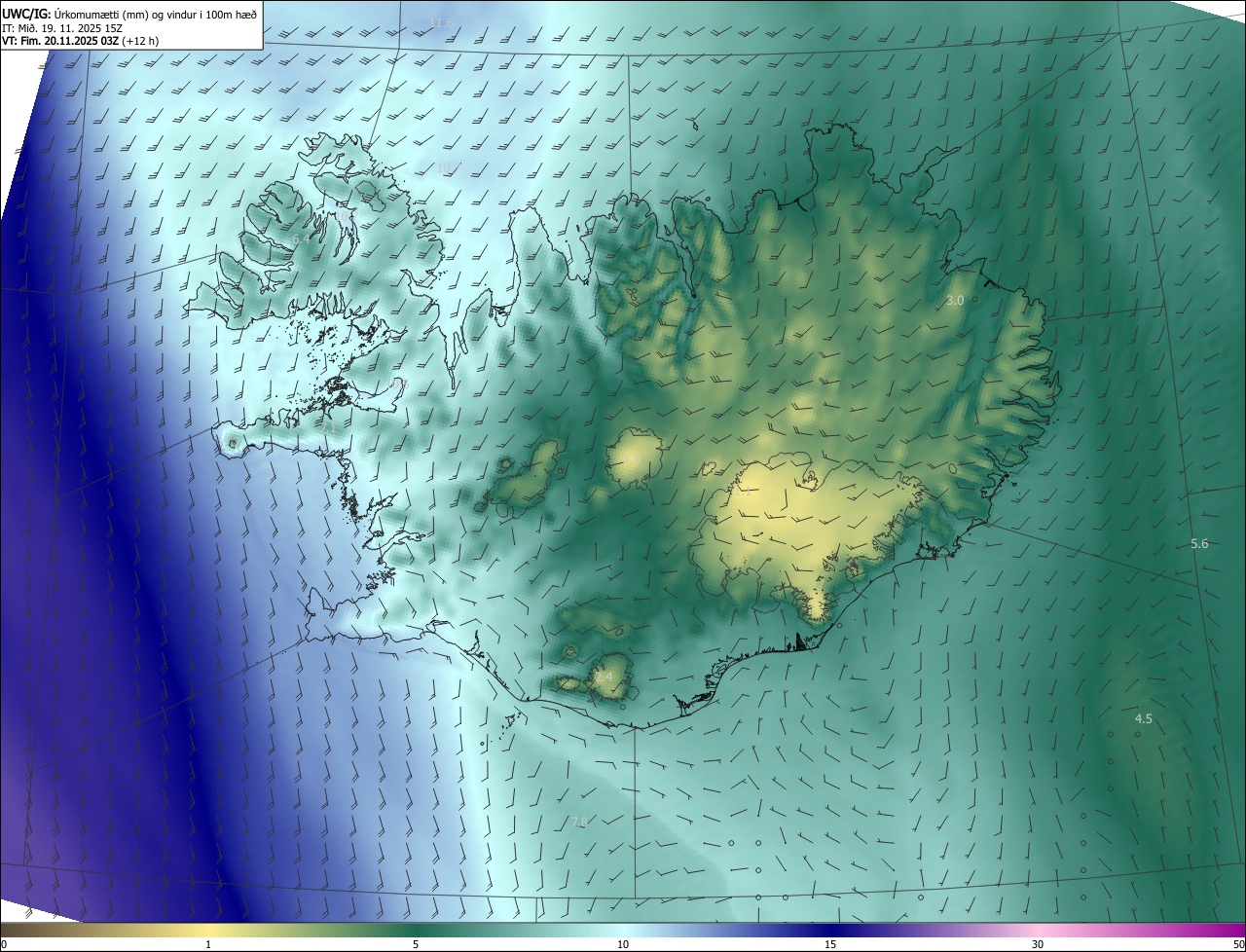
Task: Click the 3.0 value label in east Iceland
Action: [955, 301]
